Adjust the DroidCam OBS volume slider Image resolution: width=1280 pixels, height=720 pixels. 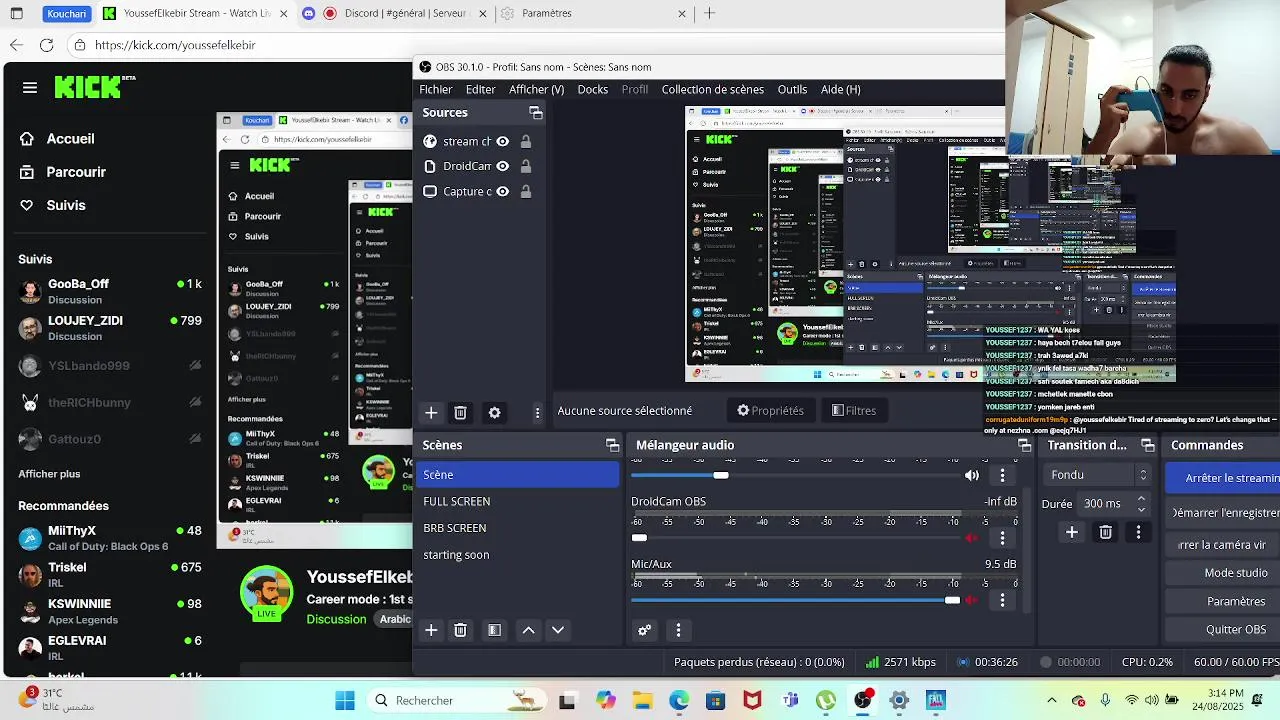click(x=795, y=538)
